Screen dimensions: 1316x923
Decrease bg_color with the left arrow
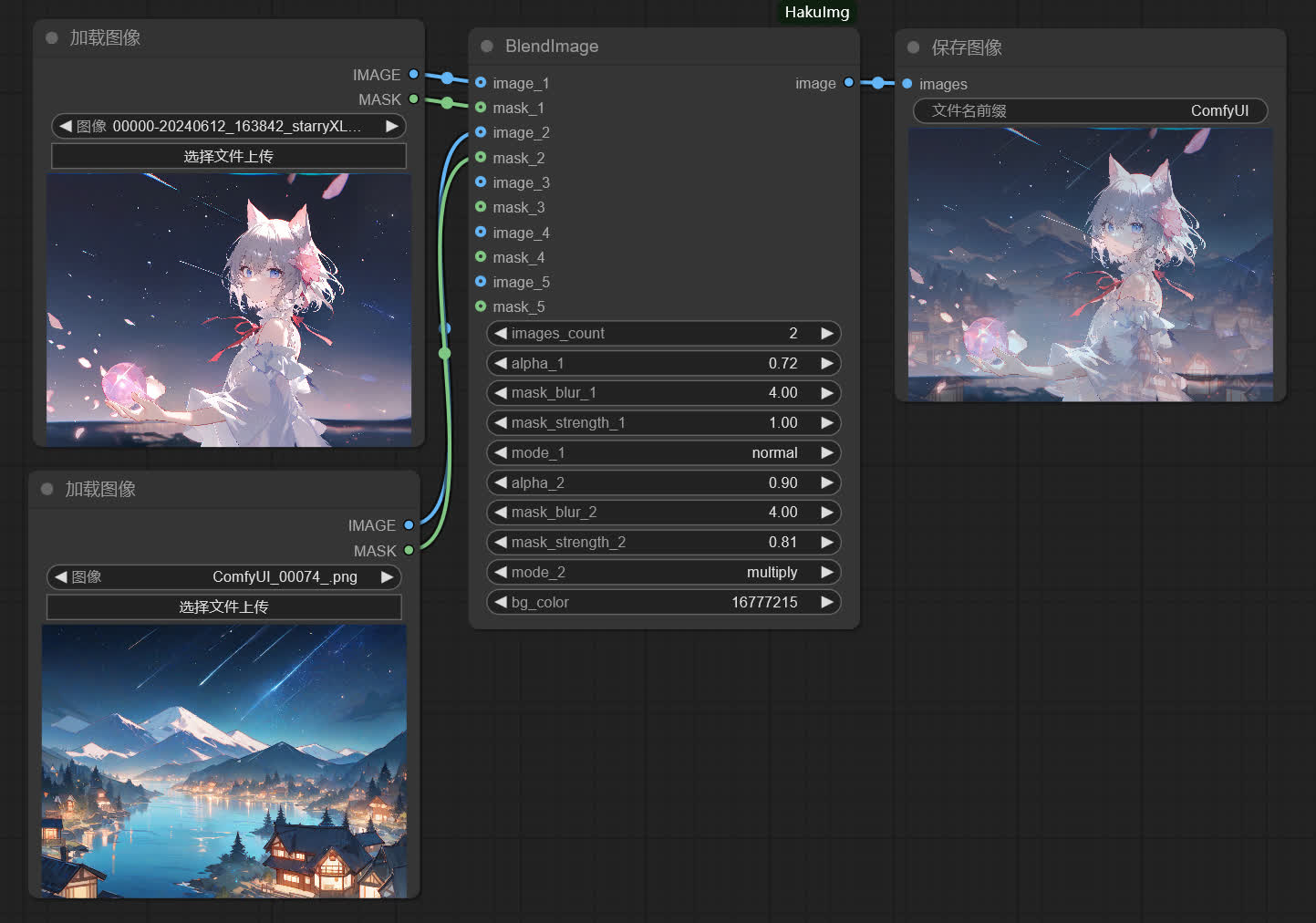click(500, 602)
